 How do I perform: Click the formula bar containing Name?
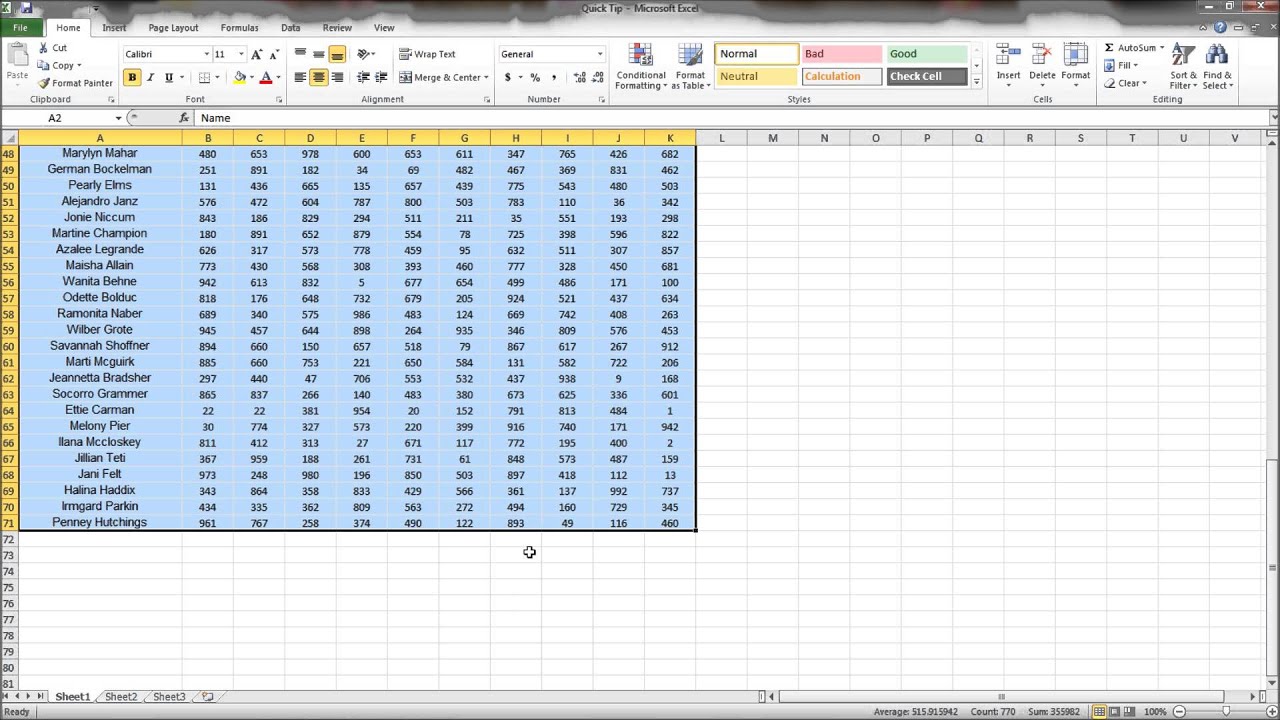tap(732, 118)
